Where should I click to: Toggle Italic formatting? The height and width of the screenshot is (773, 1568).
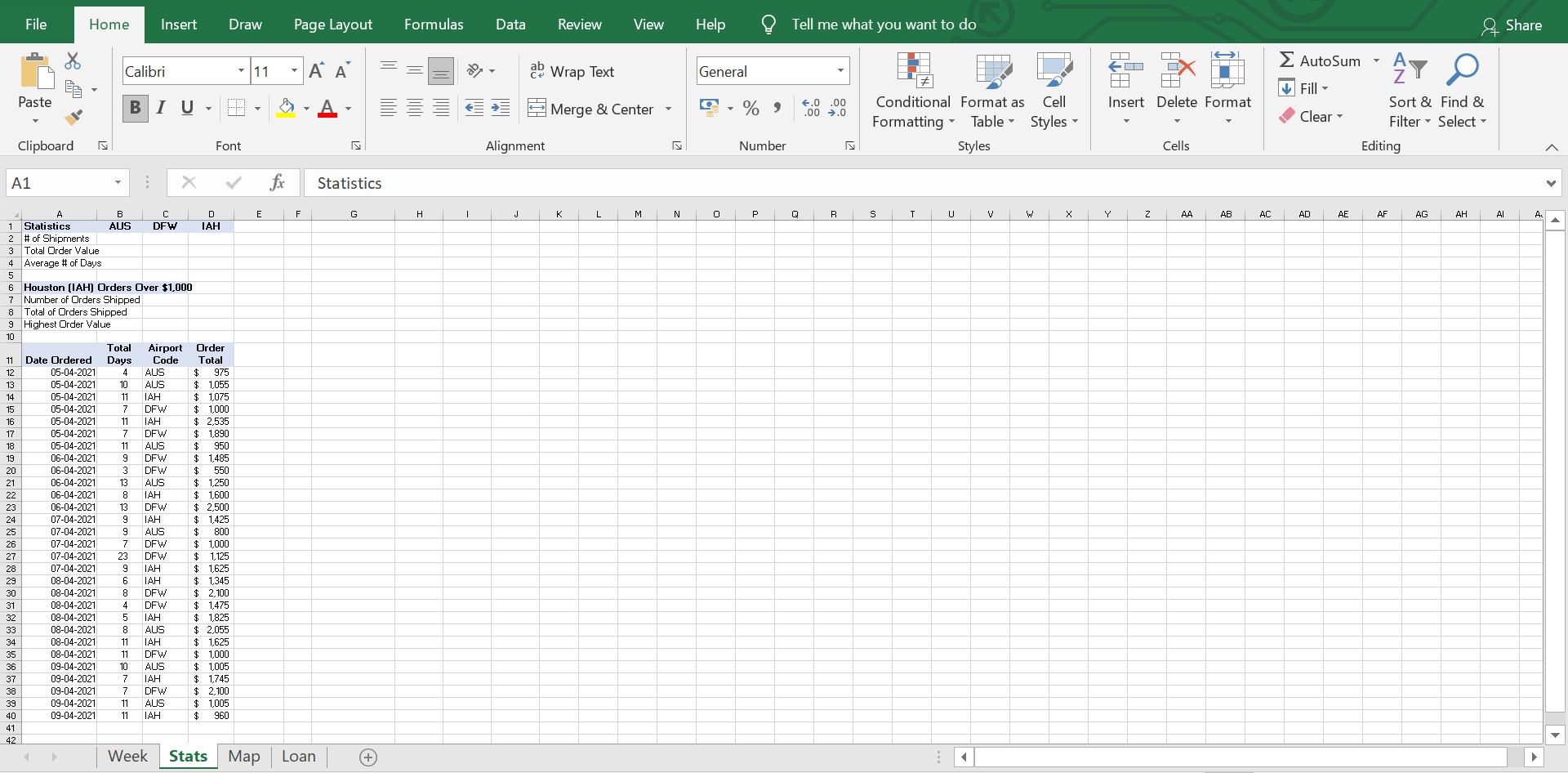pyautogui.click(x=161, y=108)
